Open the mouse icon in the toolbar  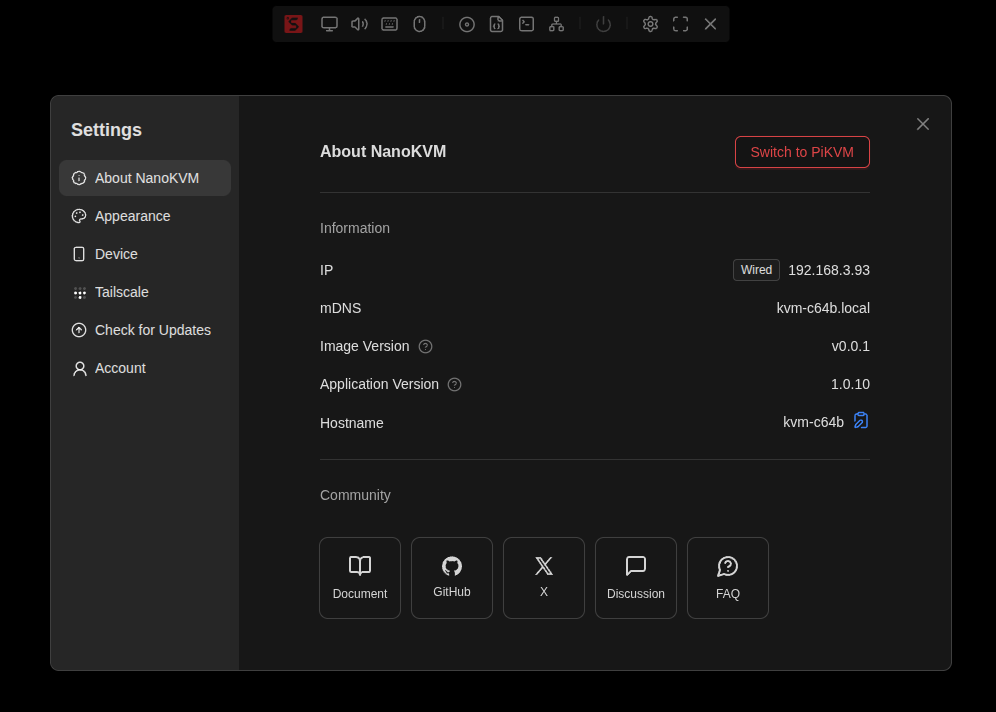click(419, 24)
